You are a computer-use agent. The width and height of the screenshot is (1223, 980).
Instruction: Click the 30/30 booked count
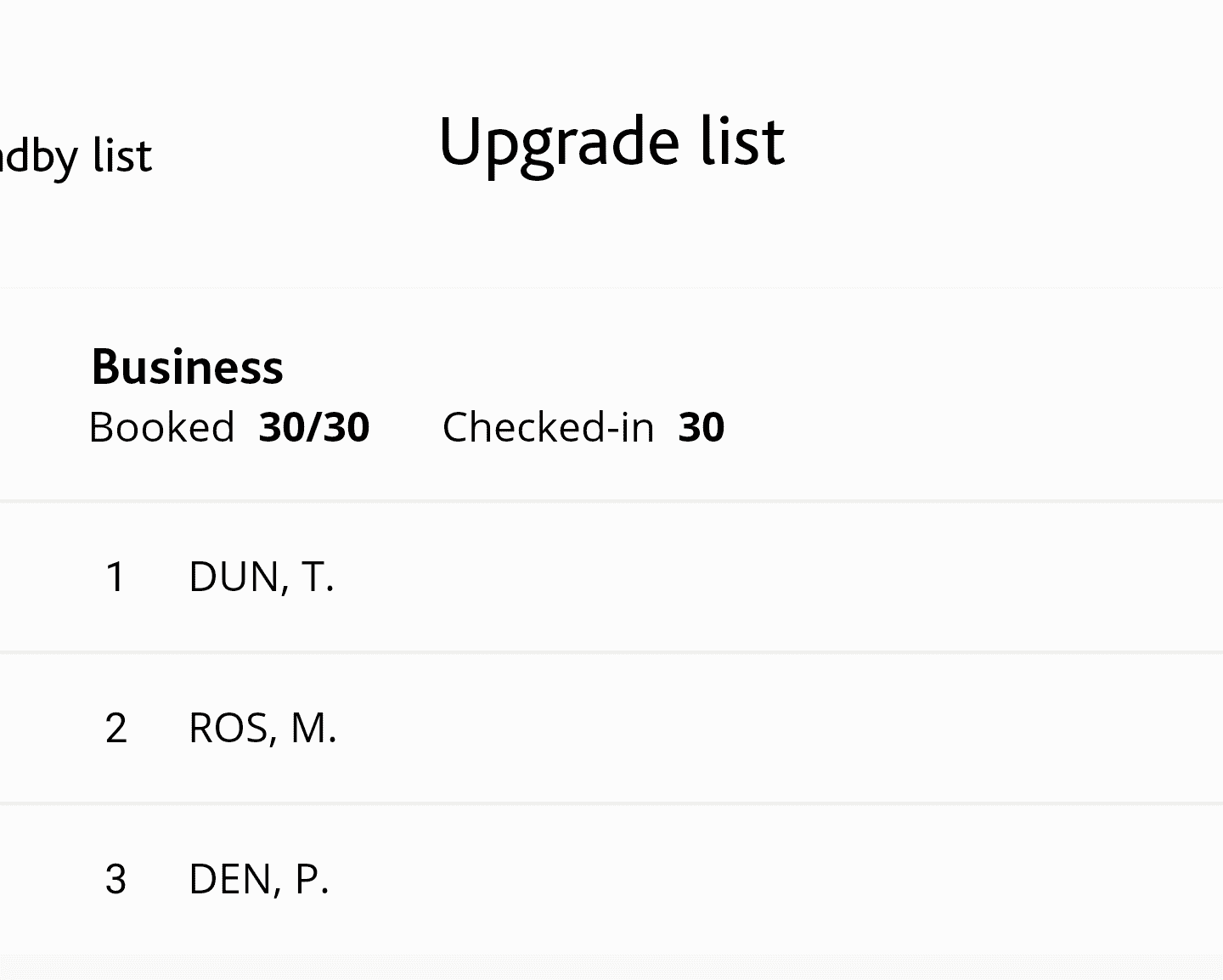tap(314, 427)
